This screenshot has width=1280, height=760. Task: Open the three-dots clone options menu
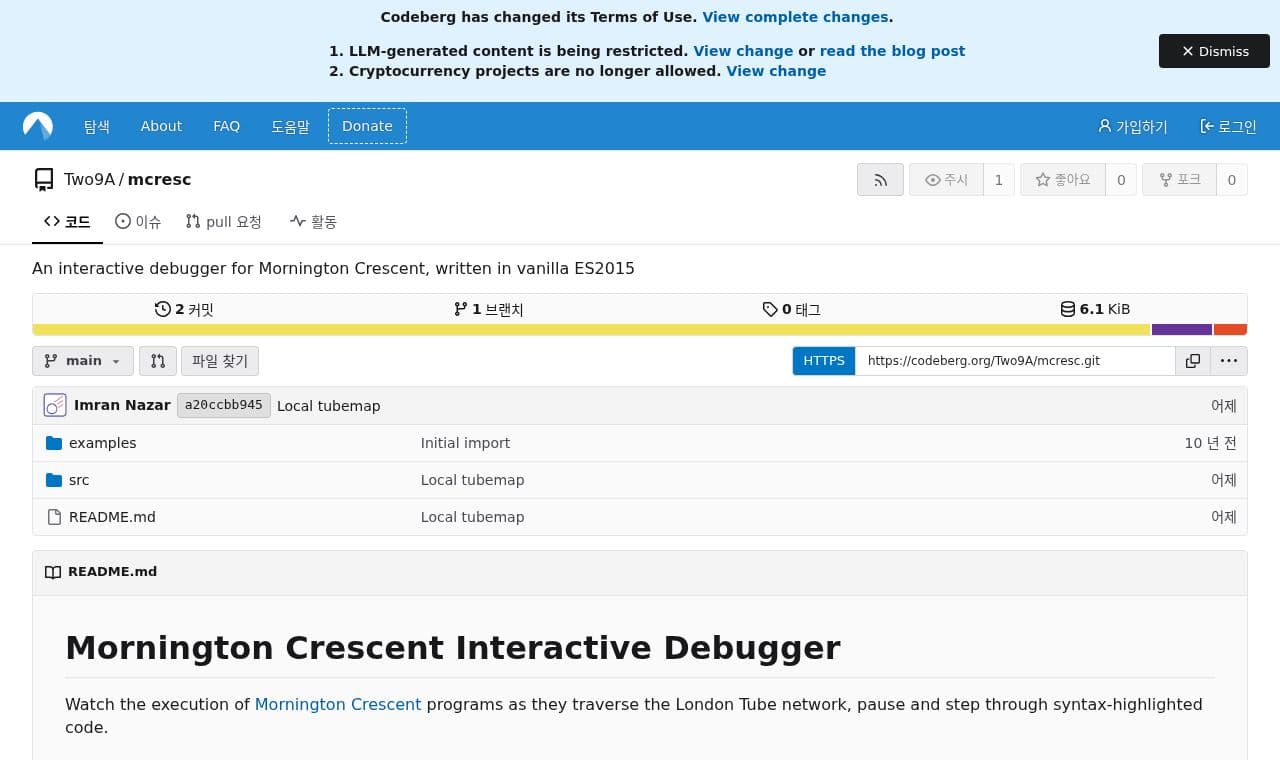point(1229,361)
